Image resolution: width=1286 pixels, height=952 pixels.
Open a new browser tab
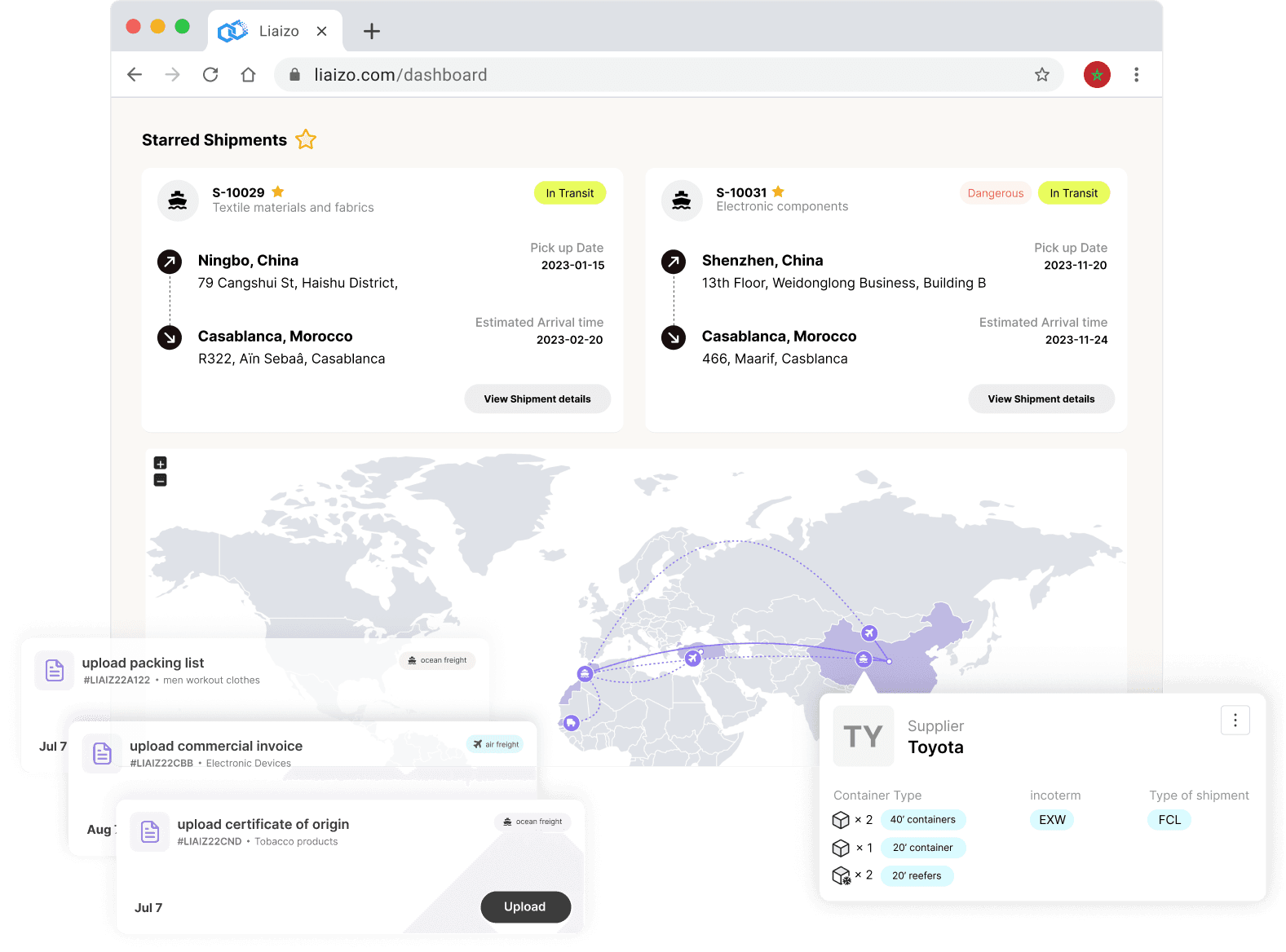pos(372,32)
